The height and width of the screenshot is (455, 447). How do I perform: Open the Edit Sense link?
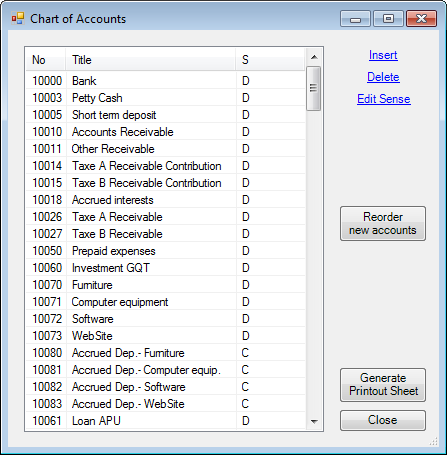384,99
